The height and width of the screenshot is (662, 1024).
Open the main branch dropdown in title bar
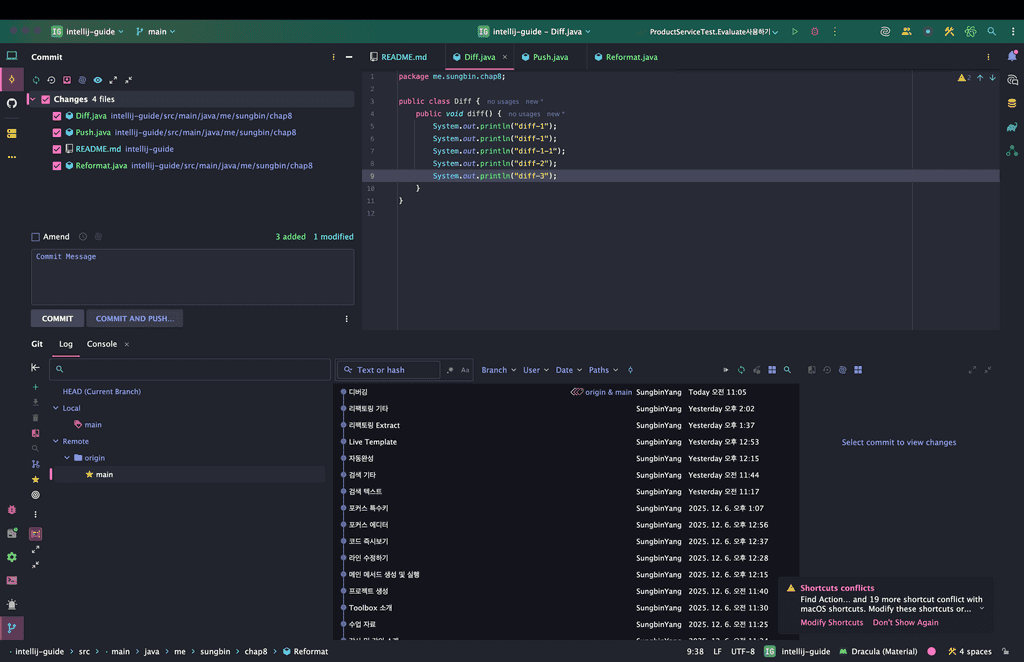coord(155,31)
